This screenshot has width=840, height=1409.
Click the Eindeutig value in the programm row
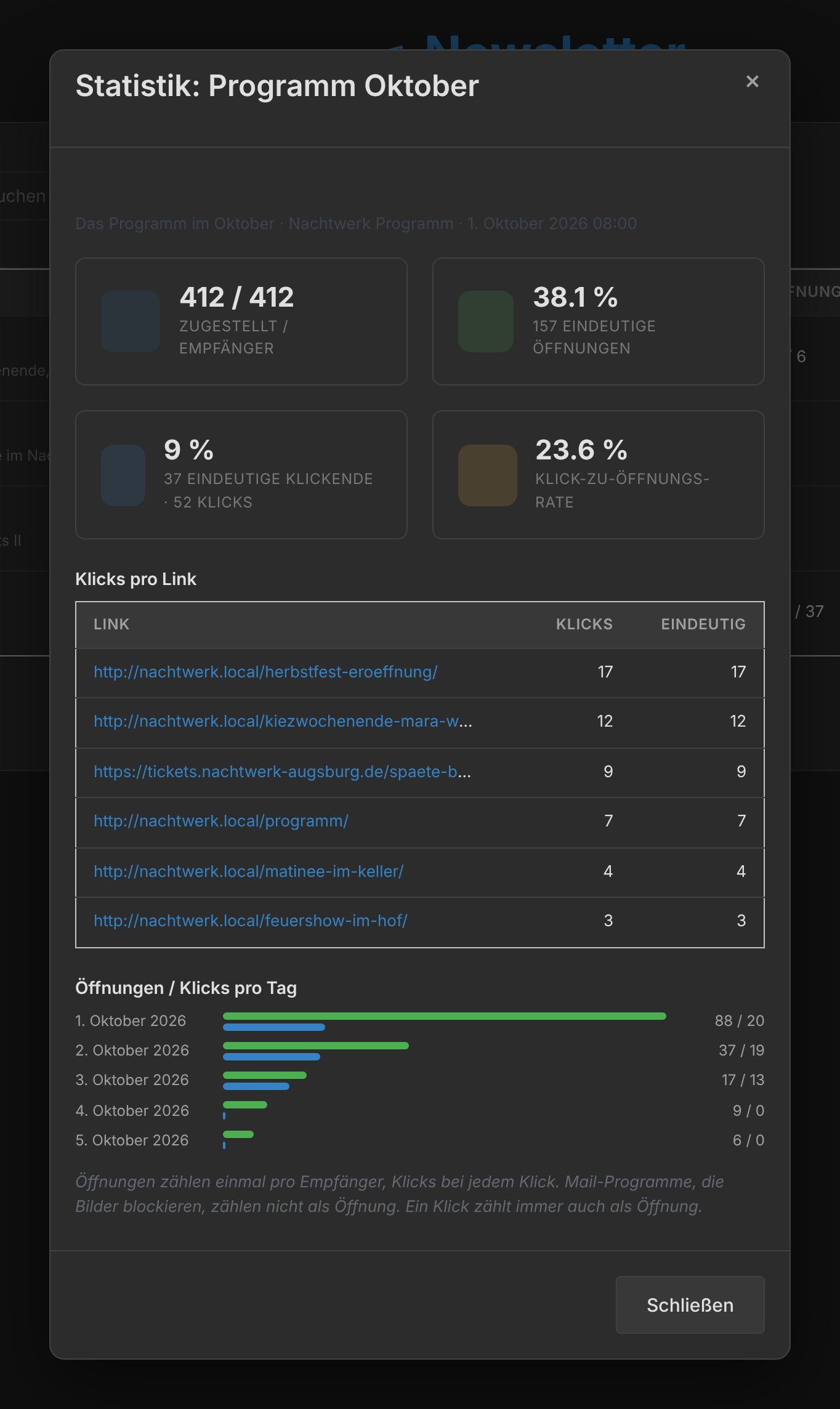pos(741,821)
